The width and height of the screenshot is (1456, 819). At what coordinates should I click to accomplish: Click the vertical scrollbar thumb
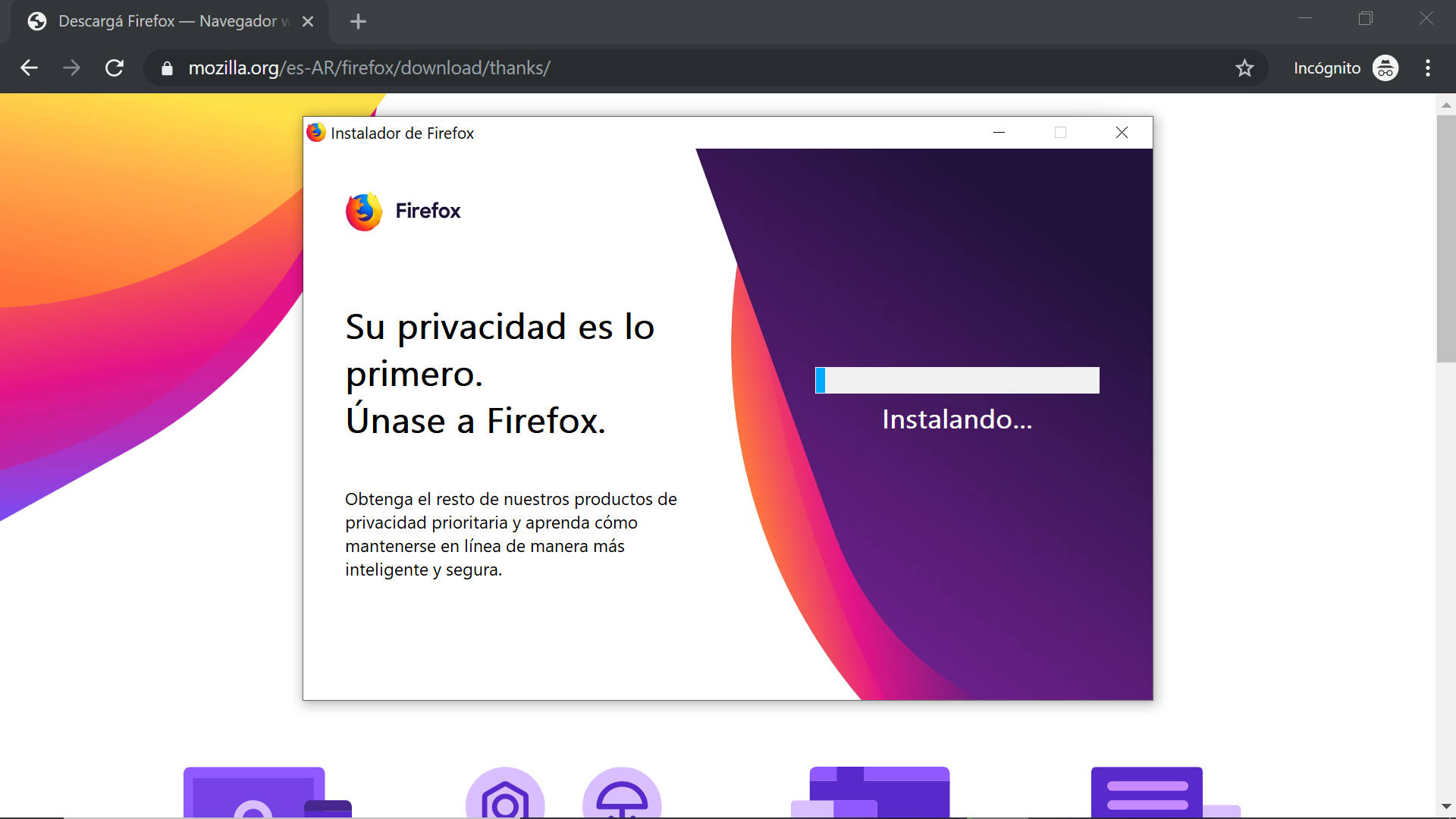[x=1445, y=239]
